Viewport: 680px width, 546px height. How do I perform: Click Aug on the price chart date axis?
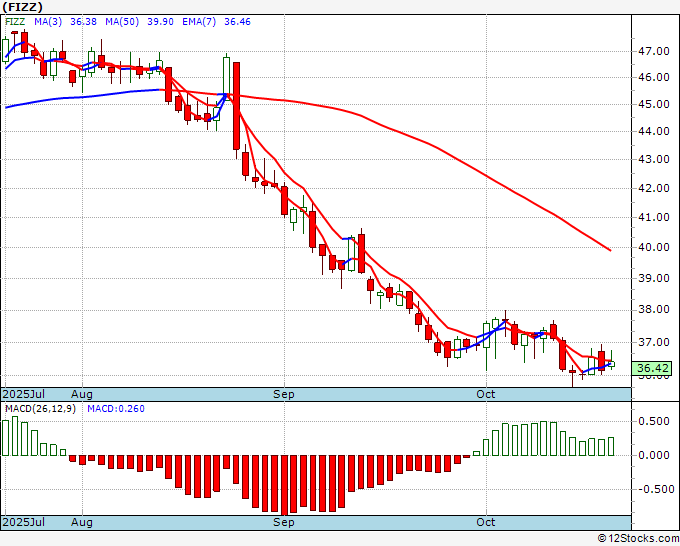[x=82, y=394]
